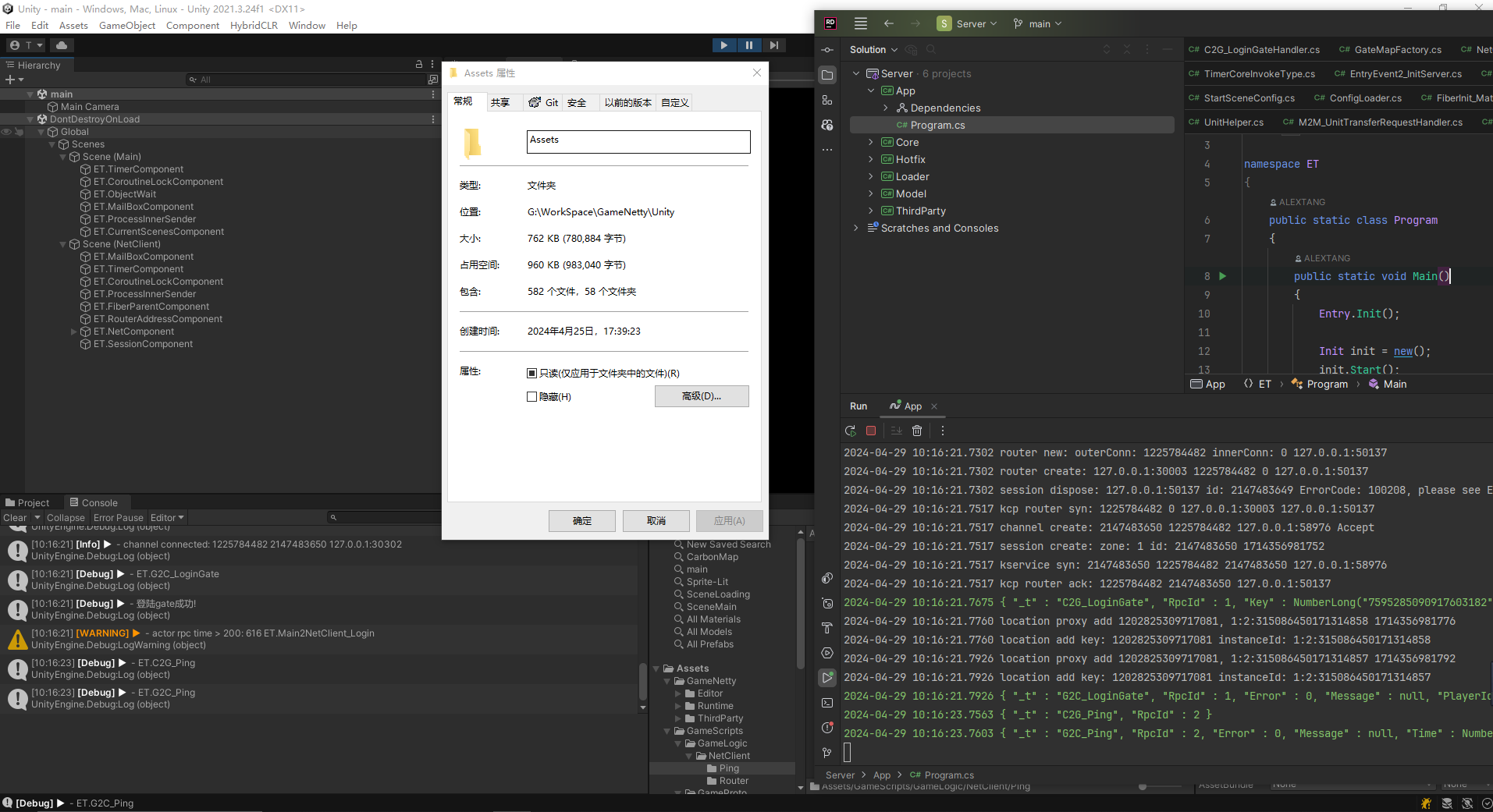Viewport: 1493px width, 812px height.
Task: Open the 共享 tab in properties dialog
Action: pyautogui.click(x=500, y=102)
